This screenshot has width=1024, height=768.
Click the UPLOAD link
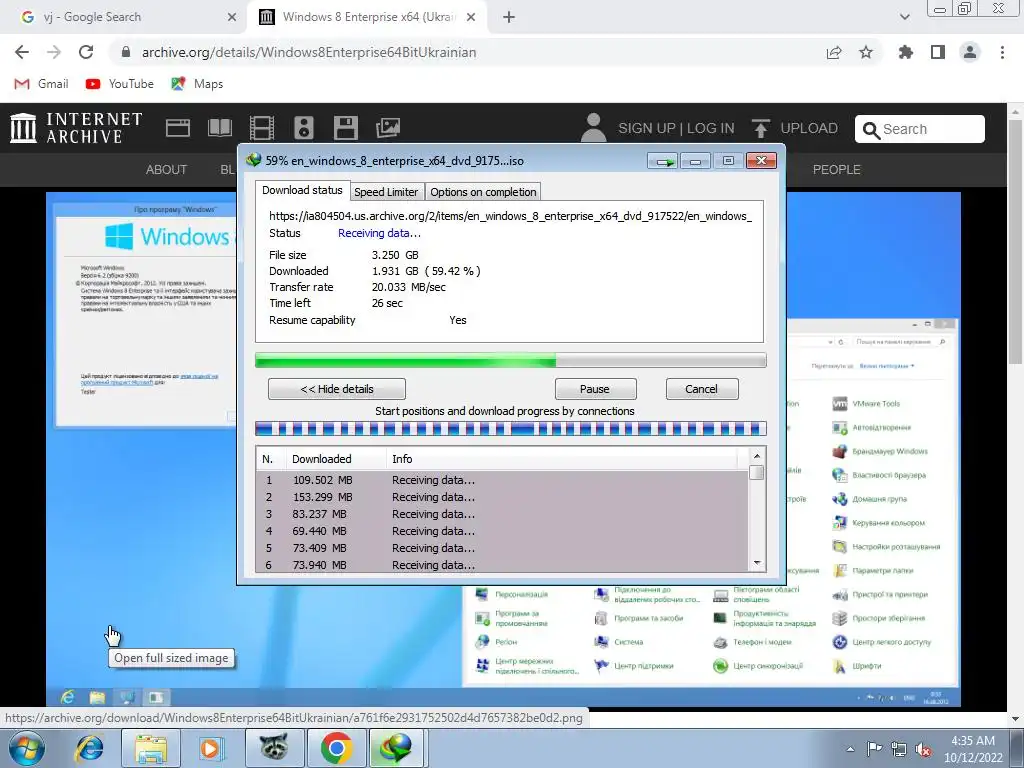pyautogui.click(x=808, y=128)
